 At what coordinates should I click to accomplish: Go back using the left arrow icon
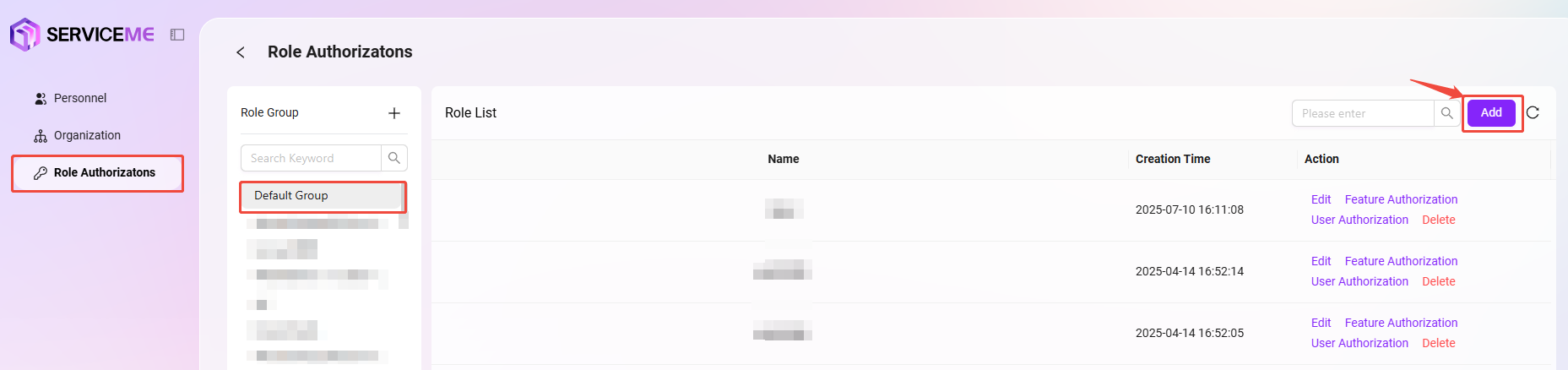pyautogui.click(x=241, y=52)
